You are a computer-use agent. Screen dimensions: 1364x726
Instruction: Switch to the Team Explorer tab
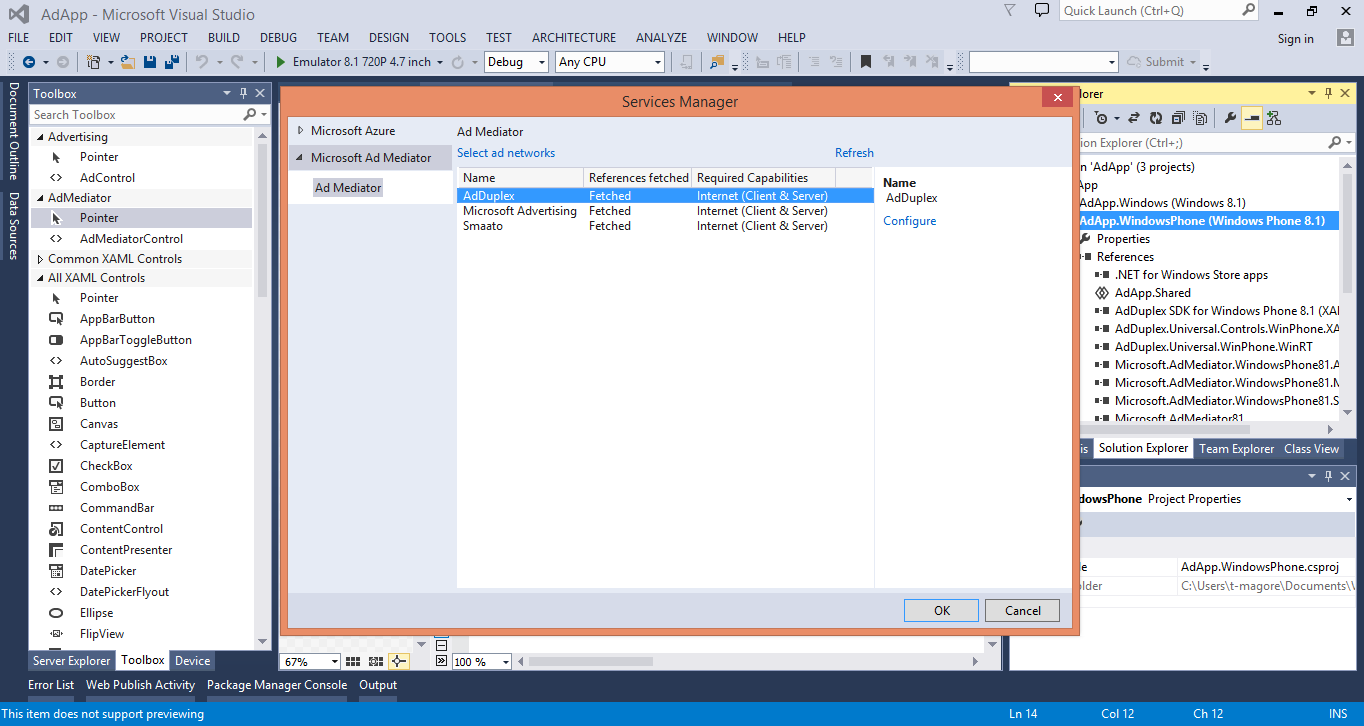tap(1237, 449)
